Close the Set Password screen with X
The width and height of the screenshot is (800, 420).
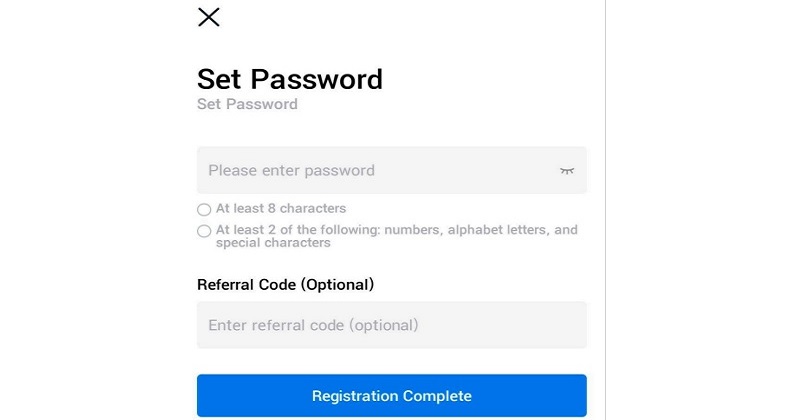[x=208, y=17]
